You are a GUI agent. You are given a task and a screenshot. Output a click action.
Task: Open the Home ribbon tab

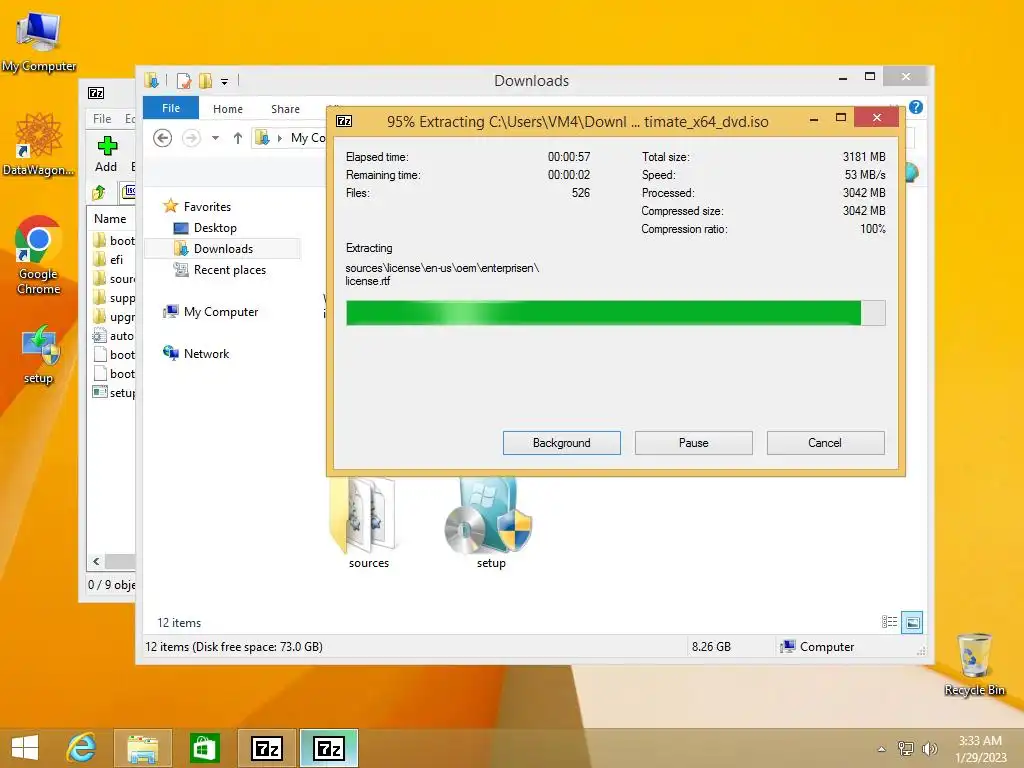[228, 109]
